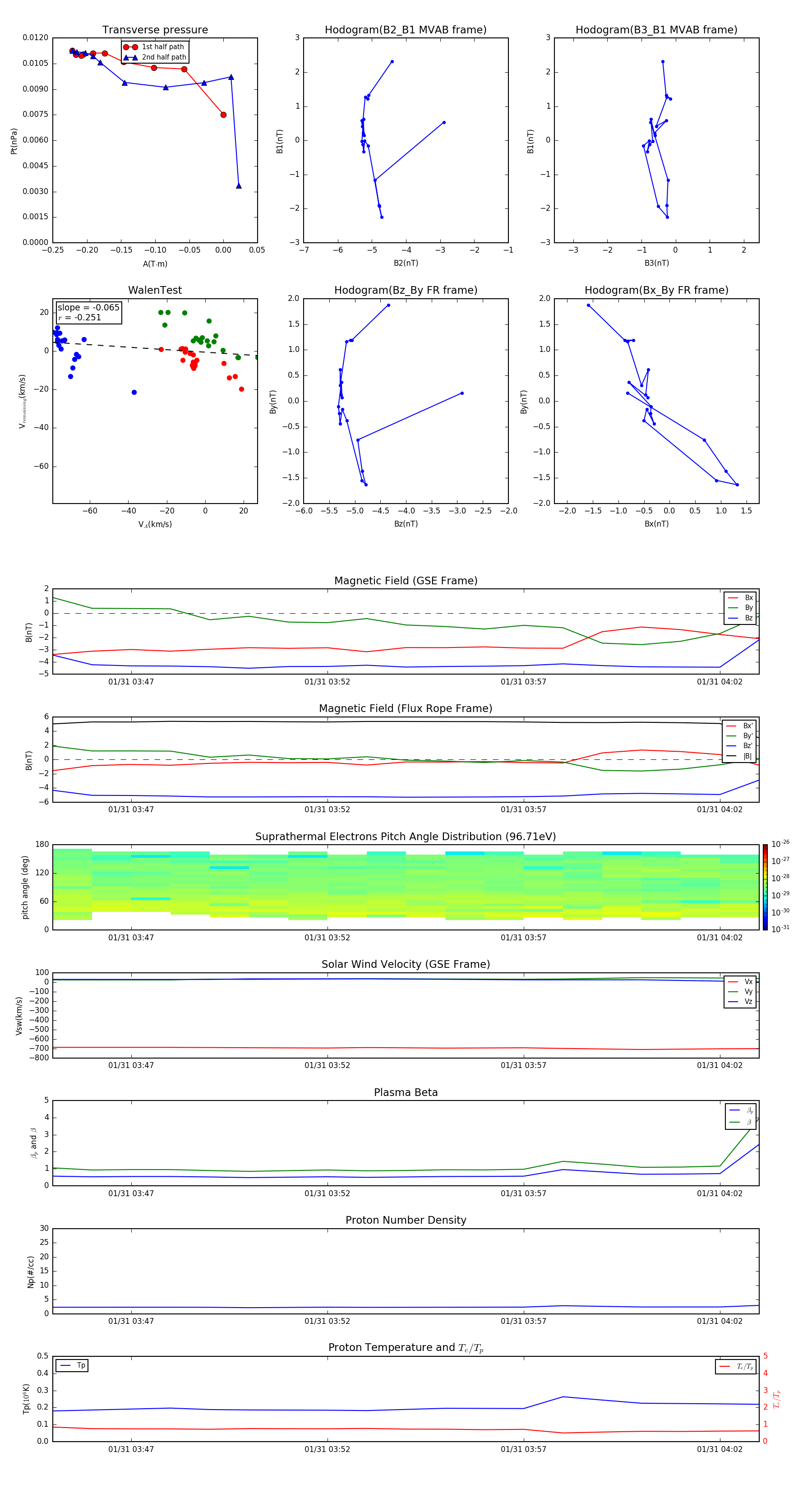Click 'Solar Wind Velocity (GSE Frame)' title
The image size is (812, 1489).
pos(406,964)
